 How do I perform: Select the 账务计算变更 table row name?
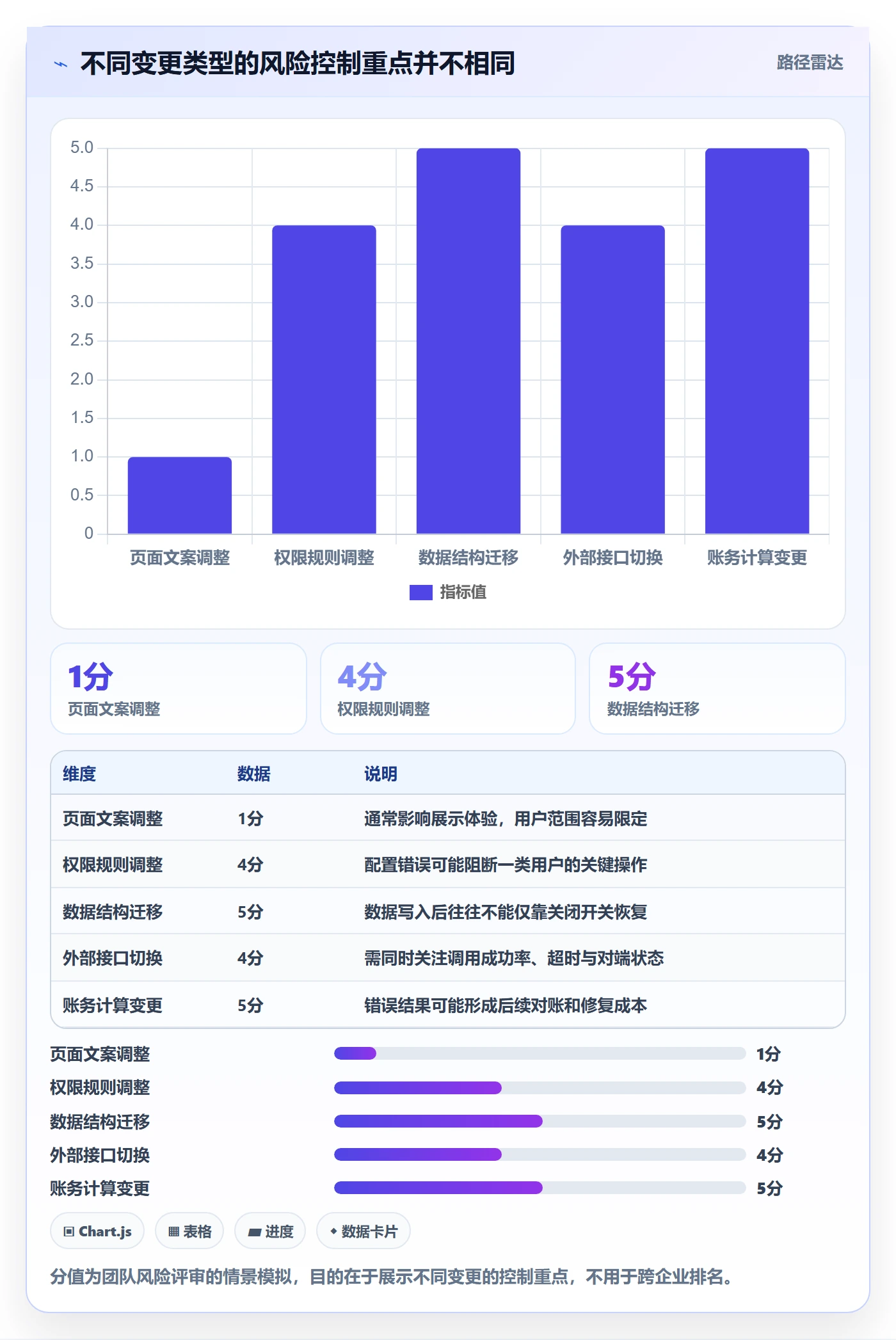tap(113, 1005)
